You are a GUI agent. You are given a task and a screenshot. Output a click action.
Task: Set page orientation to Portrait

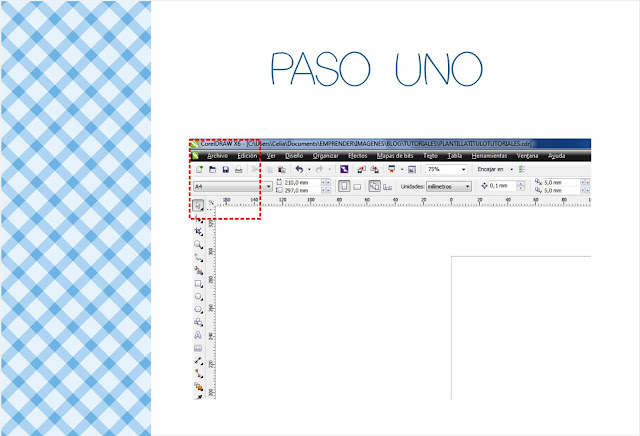(344, 186)
